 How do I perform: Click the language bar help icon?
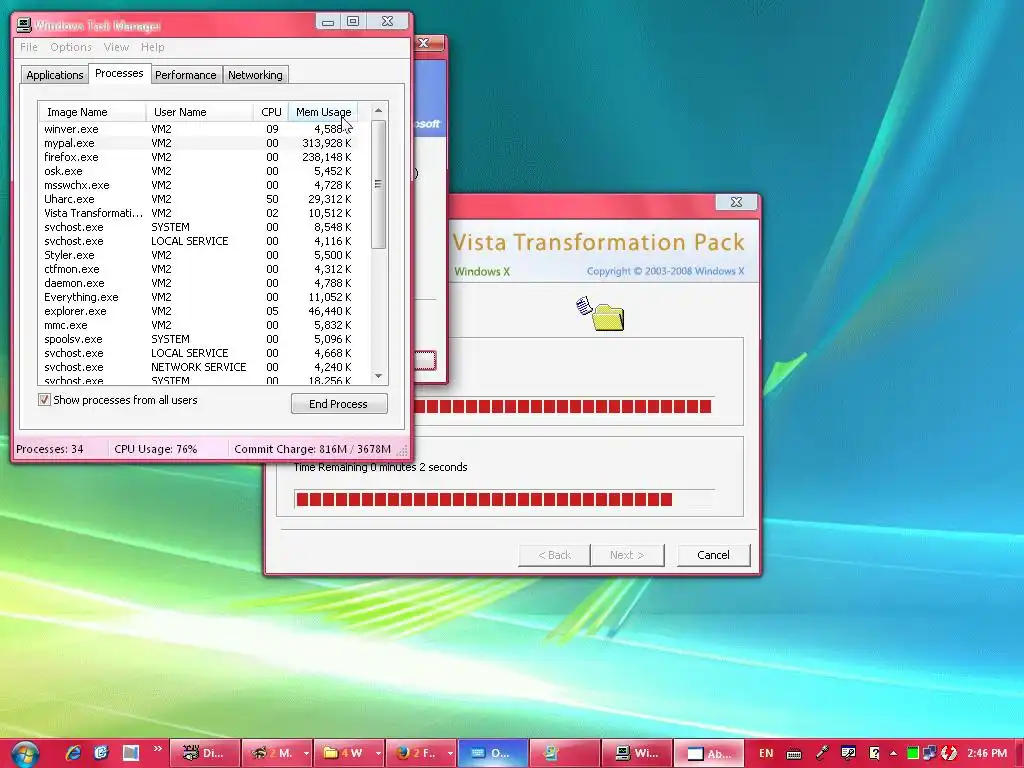874,754
